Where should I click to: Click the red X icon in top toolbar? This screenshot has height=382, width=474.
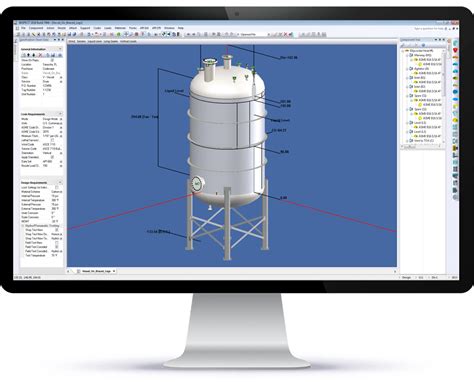tap(285, 34)
